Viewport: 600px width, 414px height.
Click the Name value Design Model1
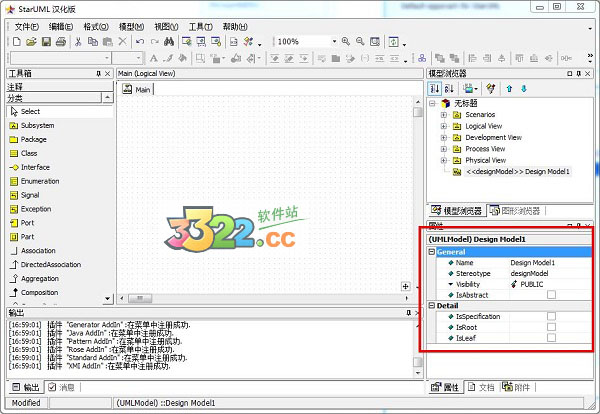[x=533, y=263]
